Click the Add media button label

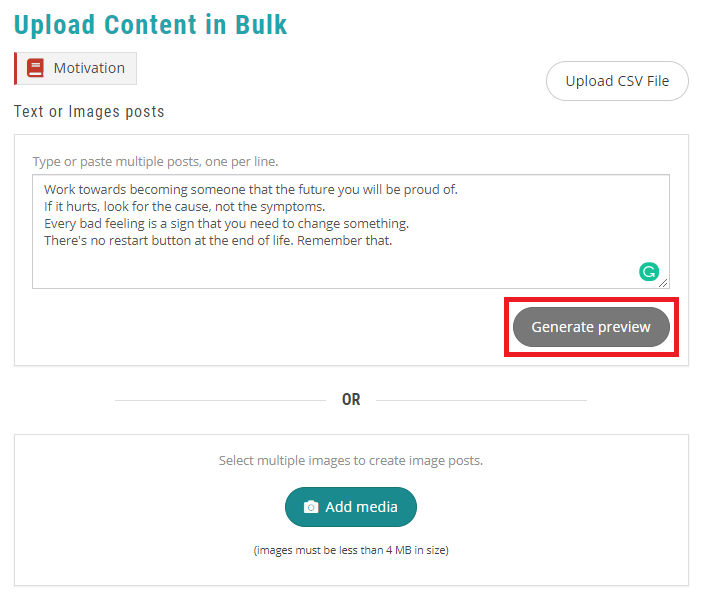361,507
